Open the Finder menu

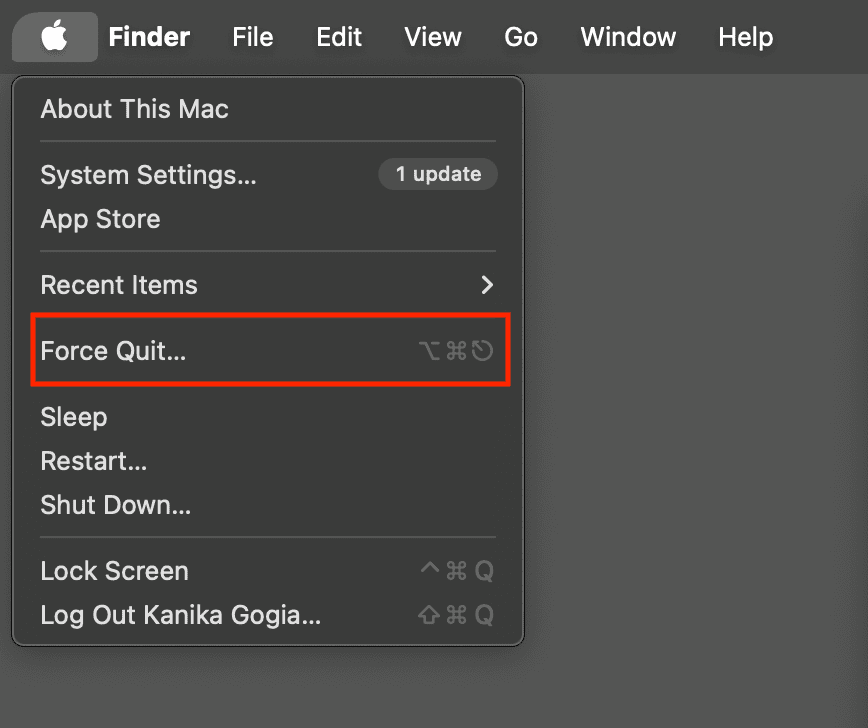pyautogui.click(x=148, y=36)
